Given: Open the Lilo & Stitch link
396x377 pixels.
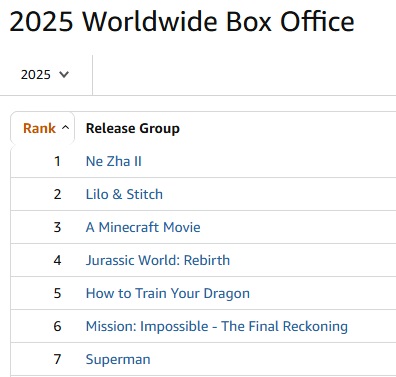Looking at the screenshot, I should pyautogui.click(x=124, y=194).
